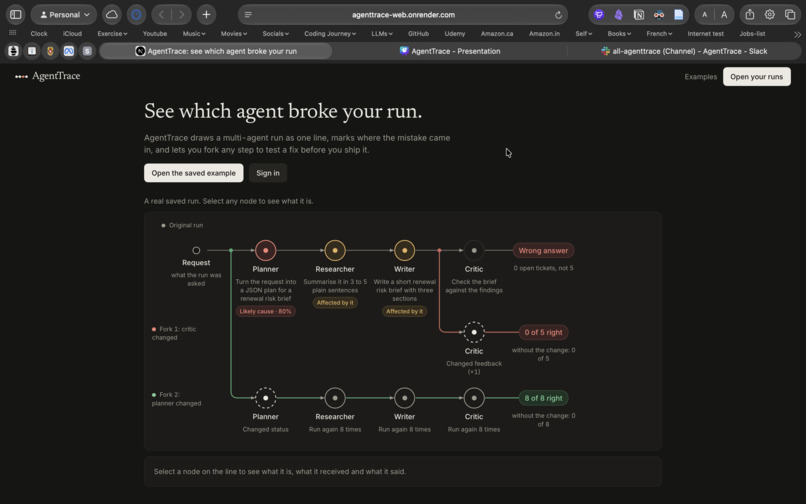This screenshot has width=806, height=504.
Task: Open the Notion web clipper extension
Action: (638, 14)
